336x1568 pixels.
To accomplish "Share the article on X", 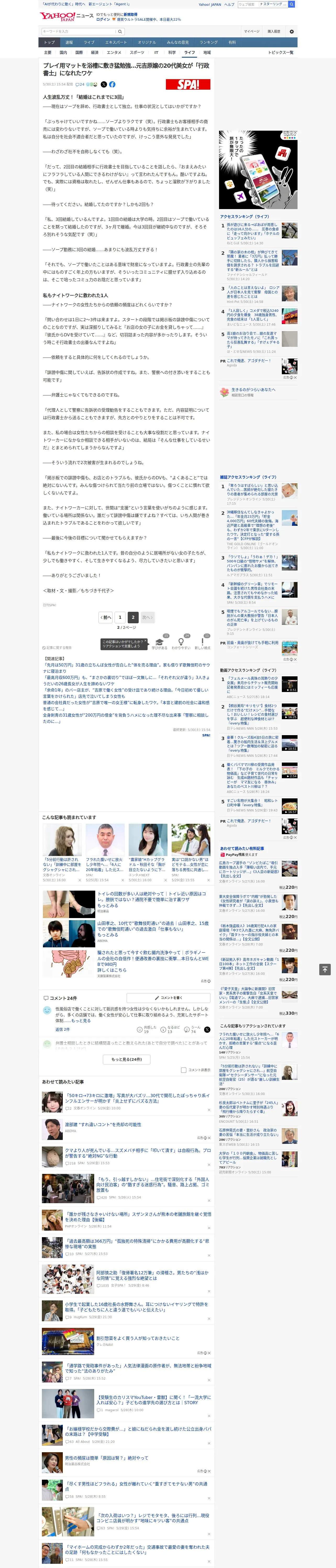I will pyautogui.click(x=104, y=85).
